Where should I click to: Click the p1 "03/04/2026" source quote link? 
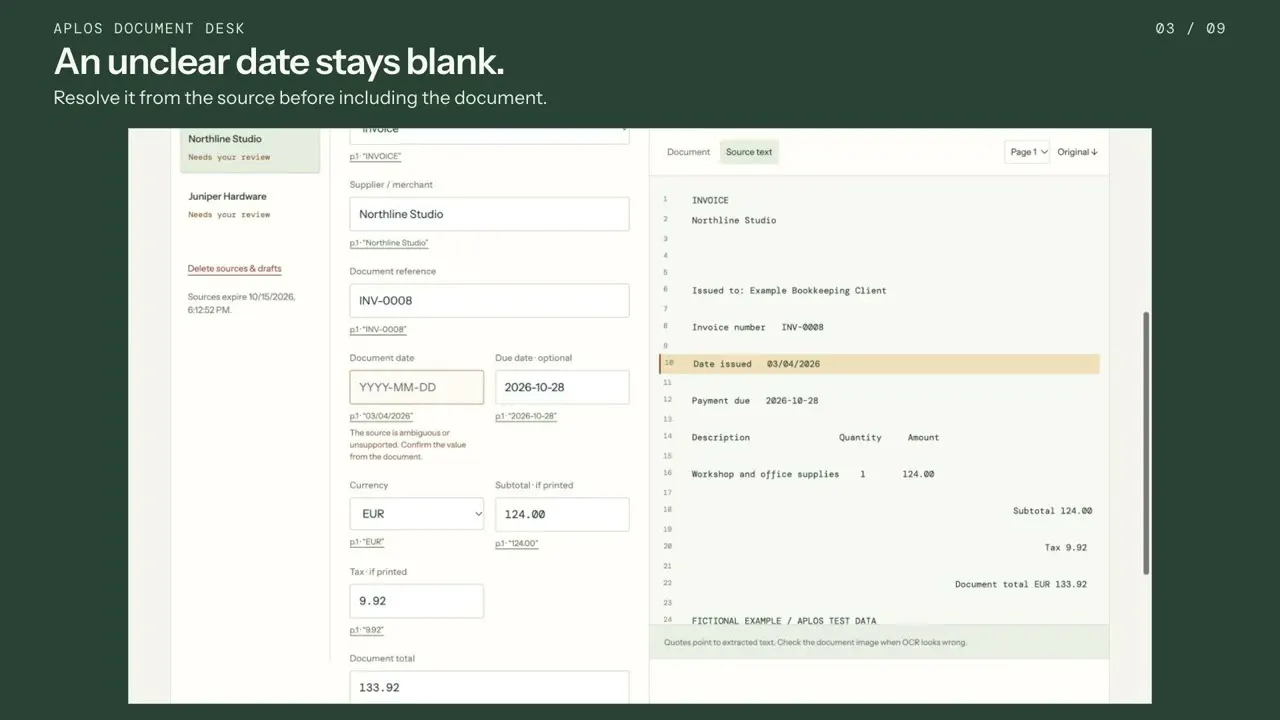click(381, 416)
